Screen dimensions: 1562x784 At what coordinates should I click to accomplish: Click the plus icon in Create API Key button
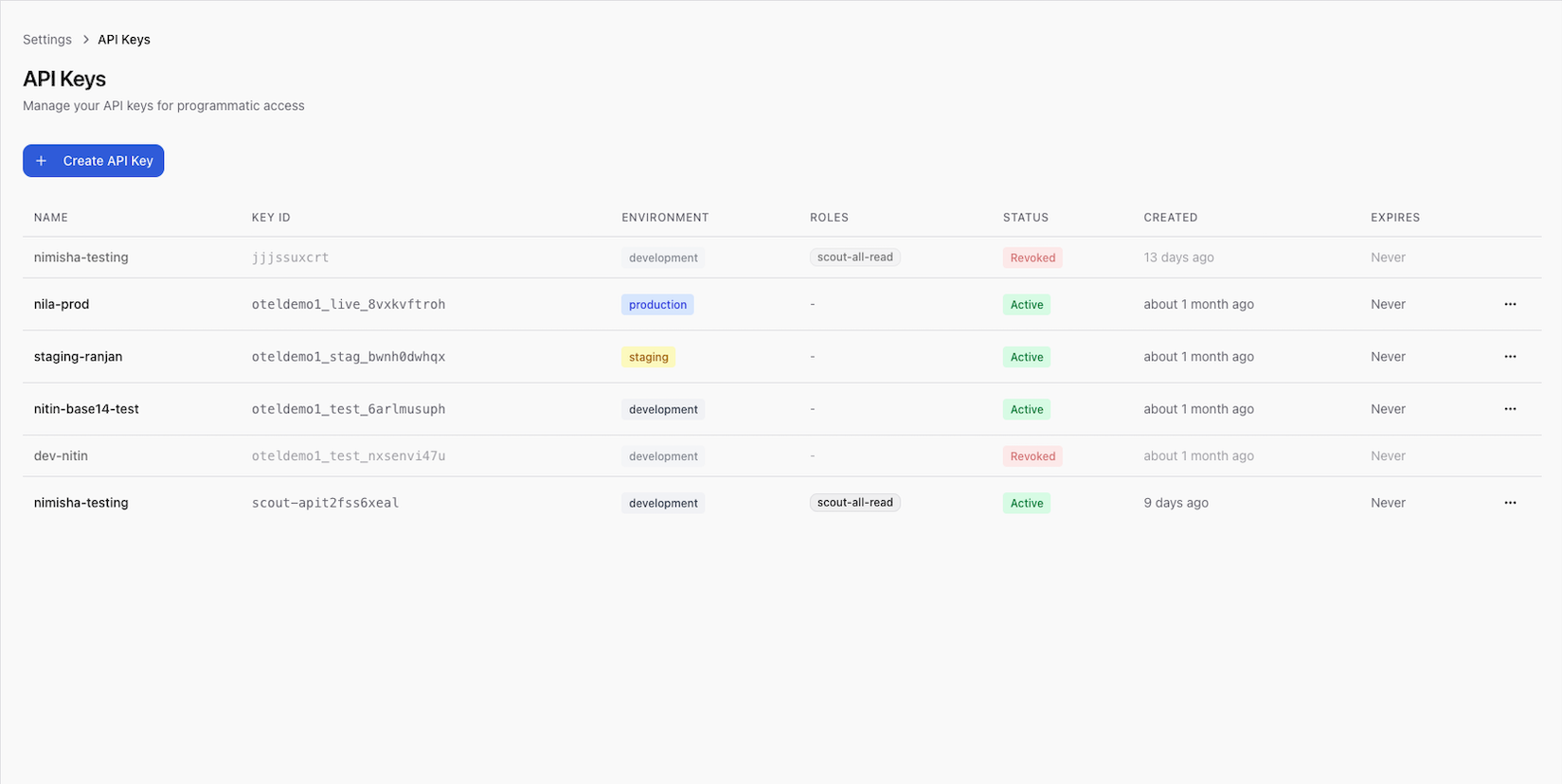41,161
